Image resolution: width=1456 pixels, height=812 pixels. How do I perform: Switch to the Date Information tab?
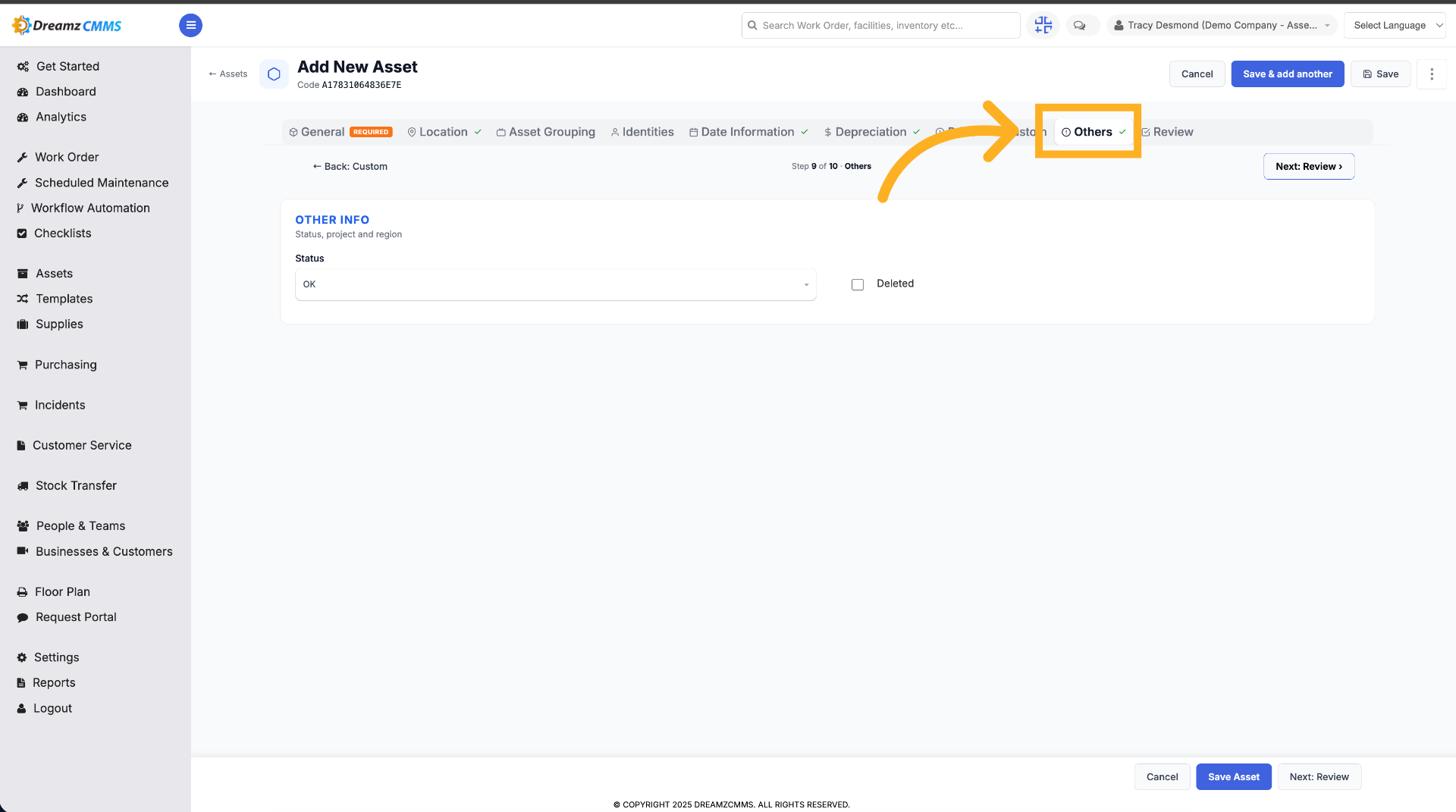(x=748, y=132)
